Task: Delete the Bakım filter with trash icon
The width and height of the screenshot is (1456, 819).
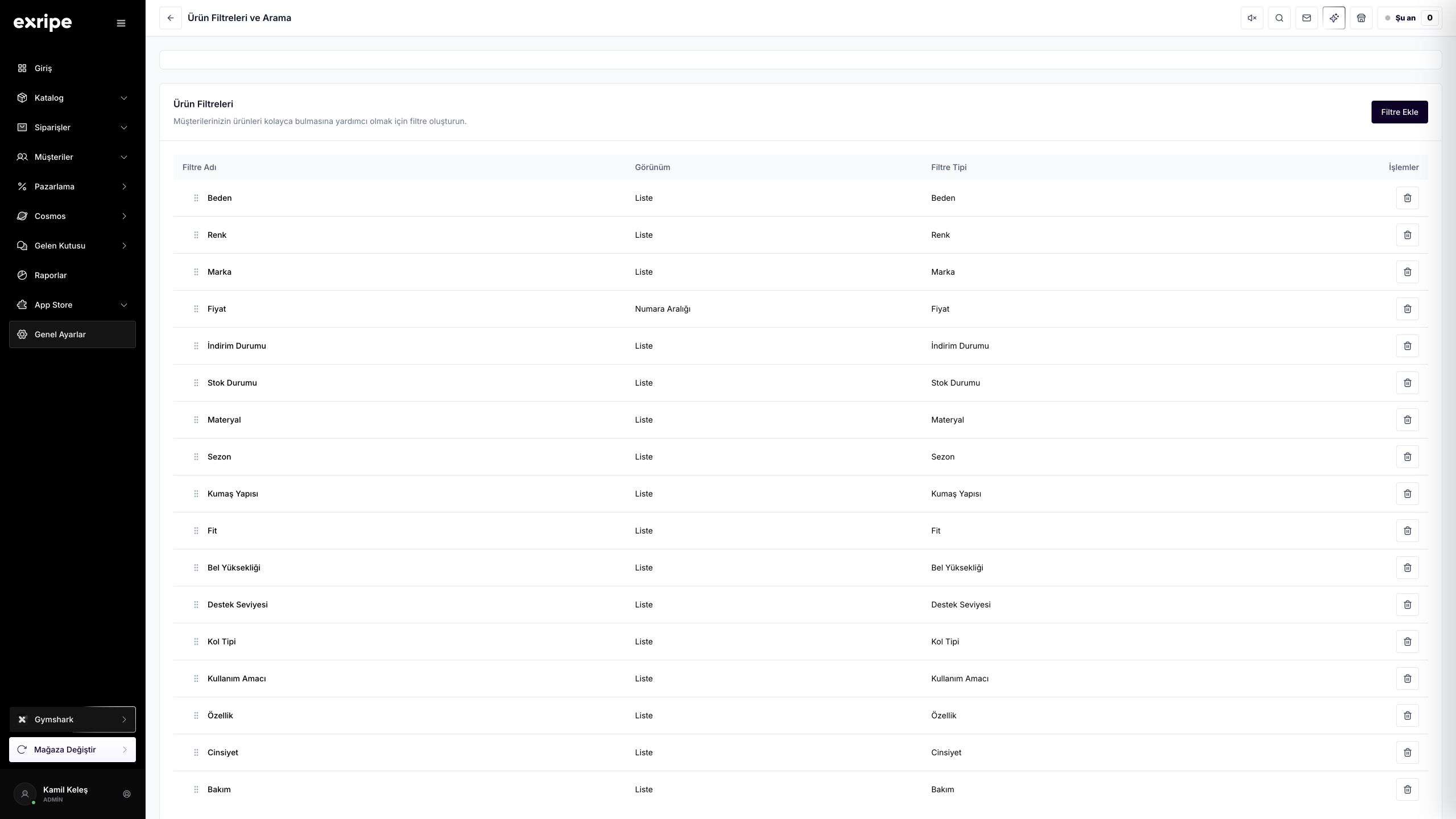Action: (1407, 789)
